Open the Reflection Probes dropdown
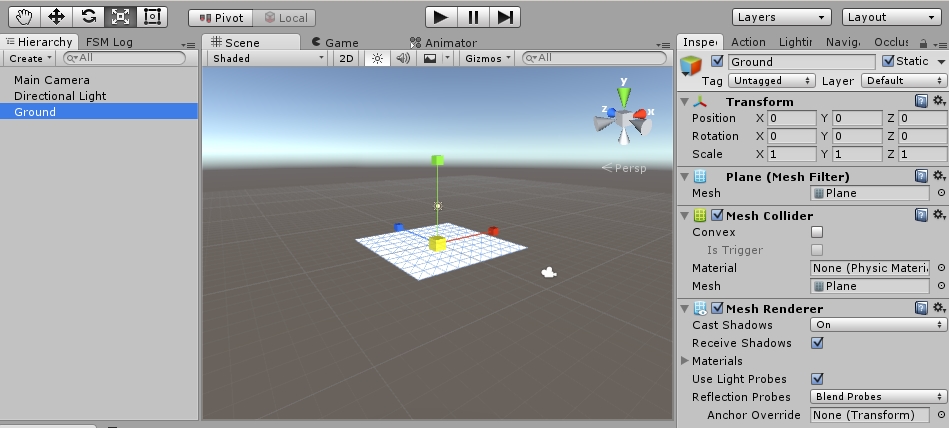949x428 pixels. click(878, 397)
